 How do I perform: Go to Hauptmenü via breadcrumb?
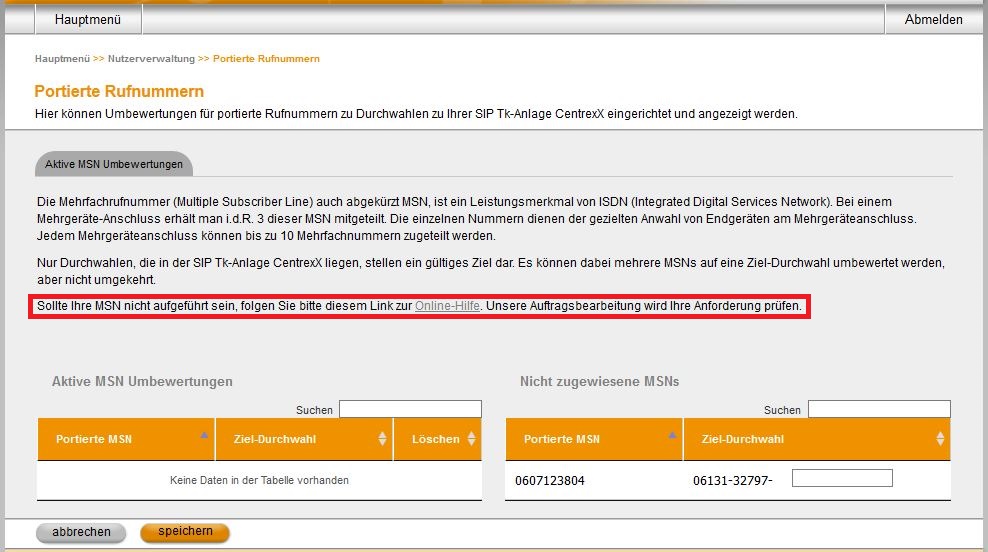click(62, 59)
